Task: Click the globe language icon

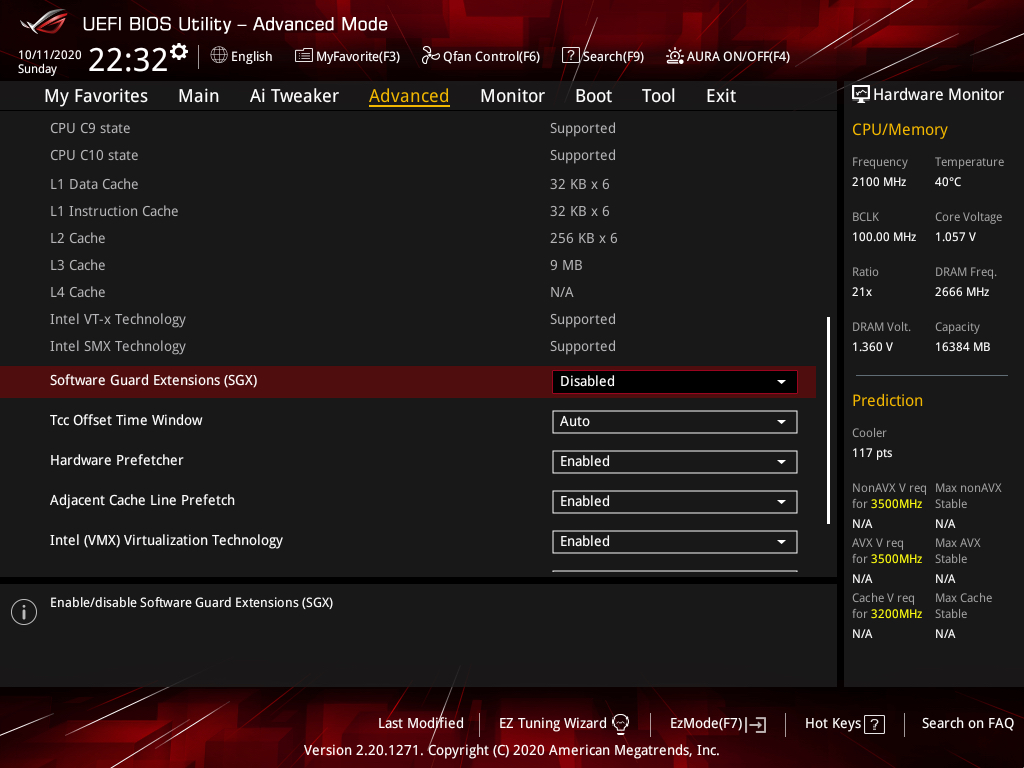Action: [x=219, y=56]
